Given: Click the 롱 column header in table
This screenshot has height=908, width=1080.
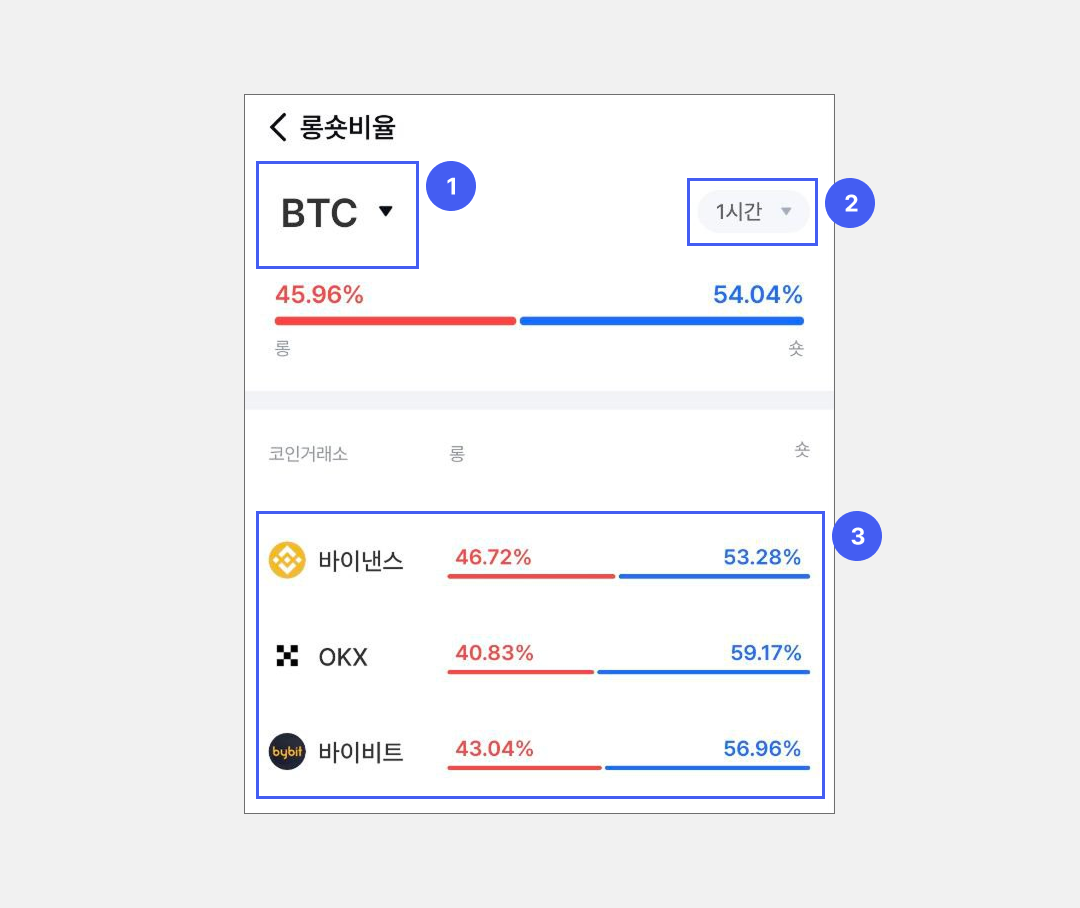Looking at the screenshot, I should [457, 454].
